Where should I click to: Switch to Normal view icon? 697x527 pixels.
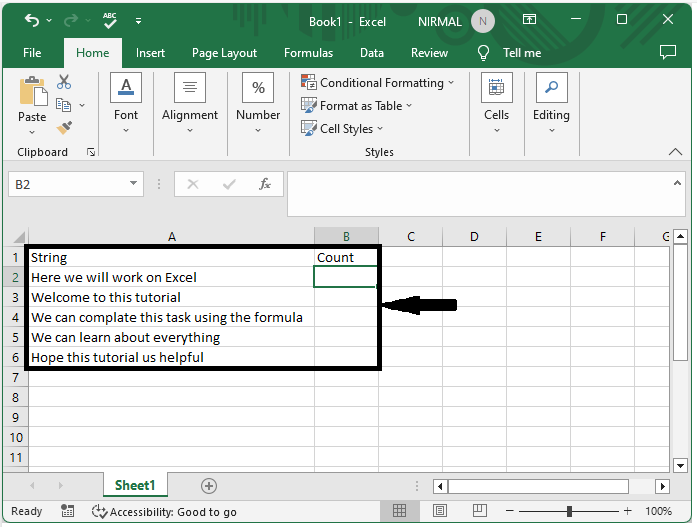point(399,511)
